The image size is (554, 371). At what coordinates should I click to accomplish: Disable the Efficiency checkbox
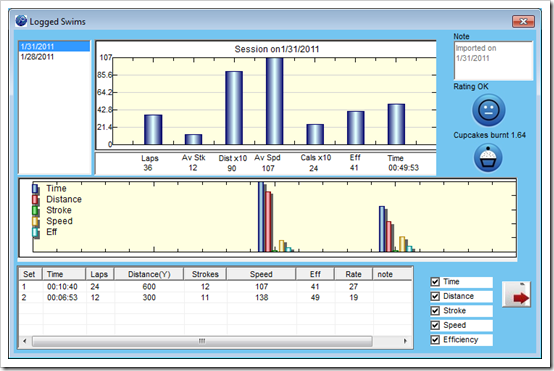coord(435,340)
